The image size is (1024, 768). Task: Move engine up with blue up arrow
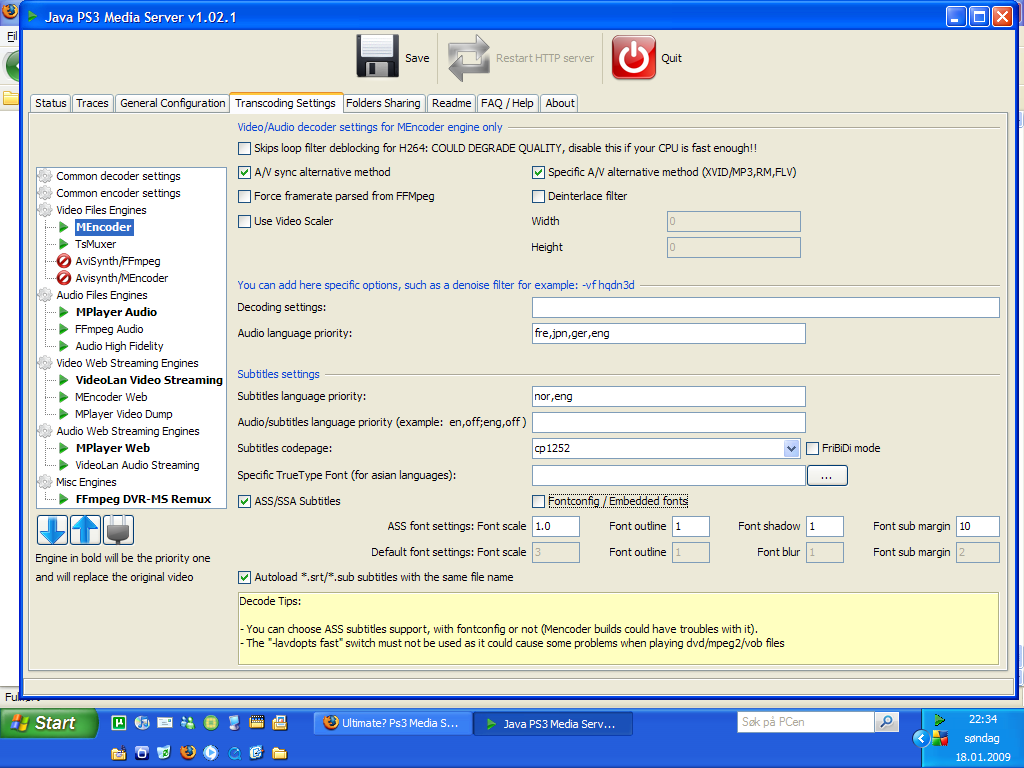click(x=86, y=530)
